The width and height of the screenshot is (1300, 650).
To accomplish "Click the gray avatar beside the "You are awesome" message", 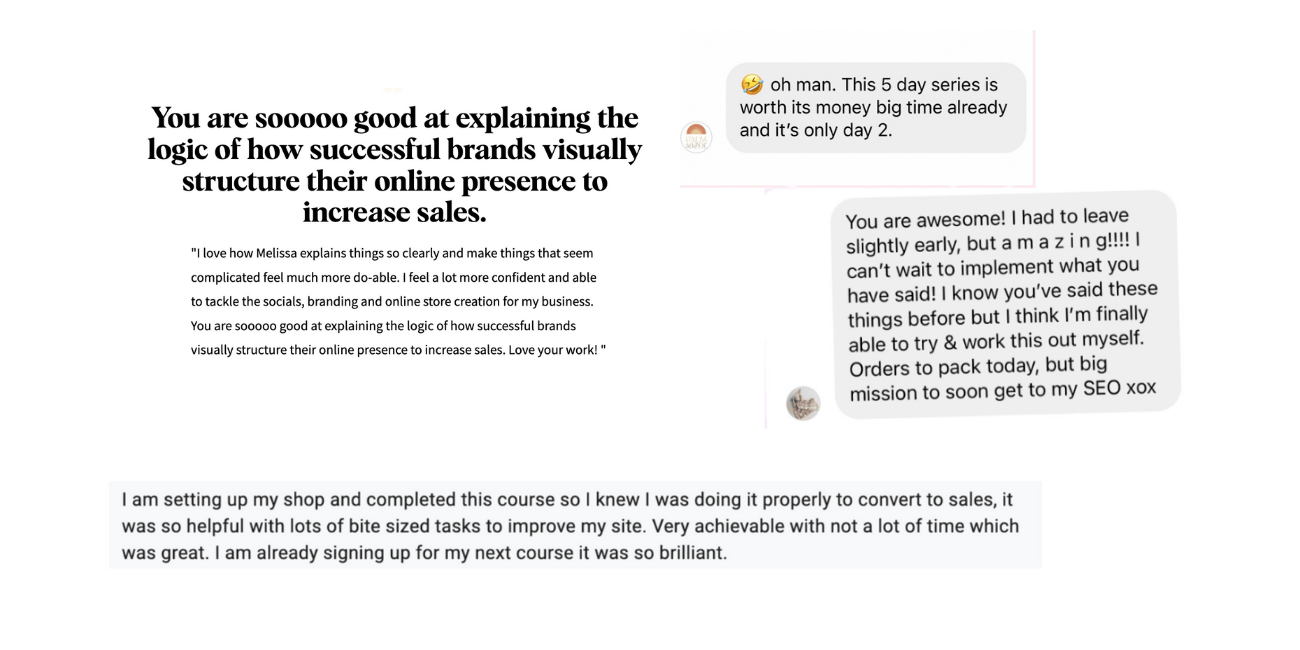I will pyautogui.click(x=803, y=402).
